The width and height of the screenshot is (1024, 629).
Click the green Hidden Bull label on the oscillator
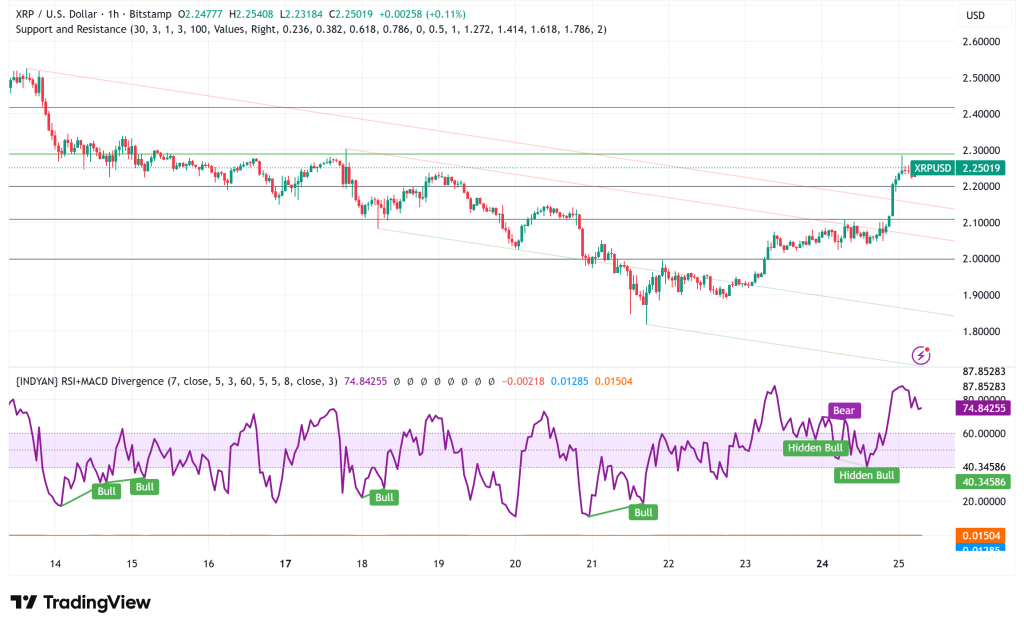(x=815, y=448)
